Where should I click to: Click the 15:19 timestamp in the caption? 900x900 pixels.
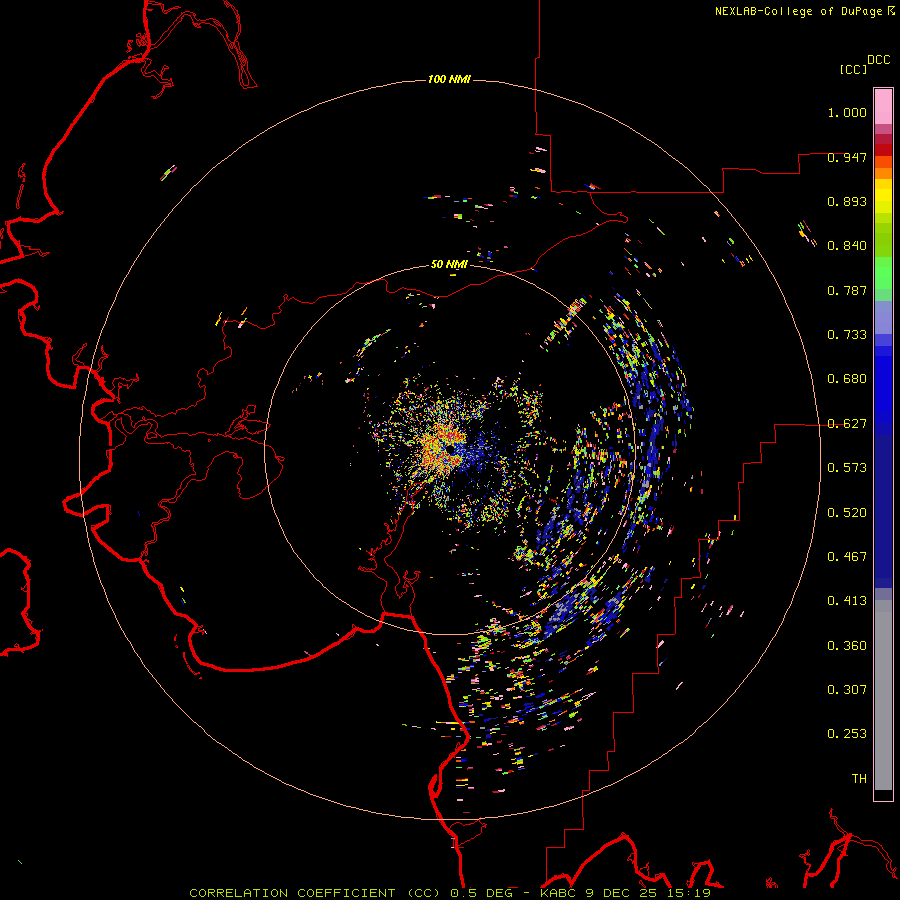(690, 893)
